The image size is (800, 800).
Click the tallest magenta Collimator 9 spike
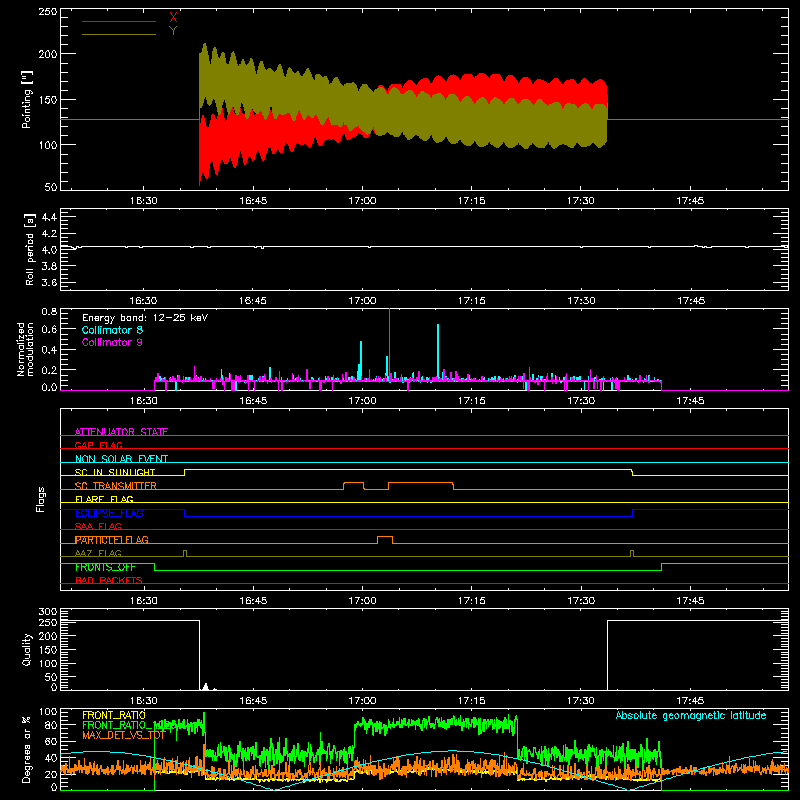(x=389, y=343)
